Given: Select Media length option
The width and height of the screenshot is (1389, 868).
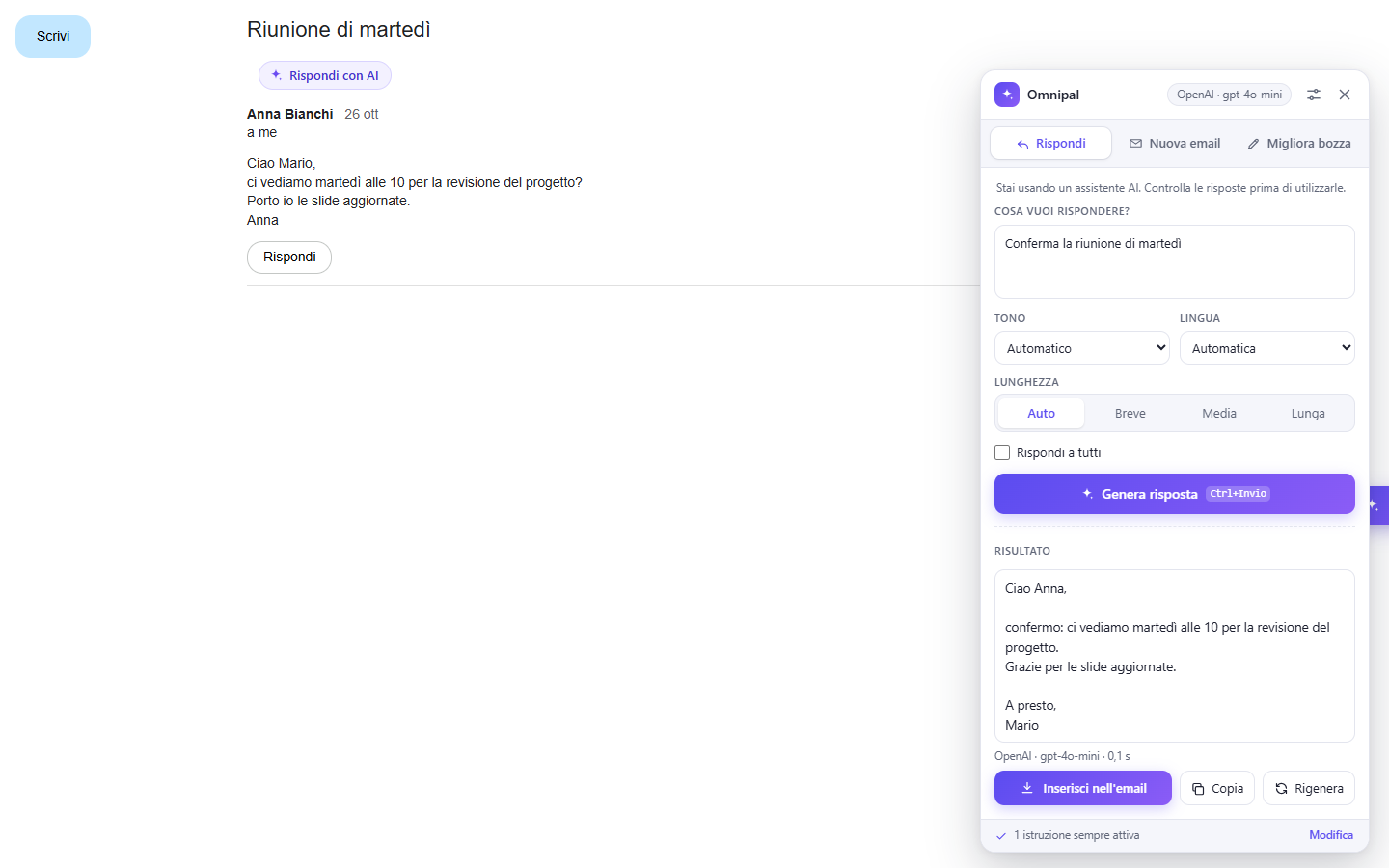Looking at the screenshot, I should tap(1219, 414).
